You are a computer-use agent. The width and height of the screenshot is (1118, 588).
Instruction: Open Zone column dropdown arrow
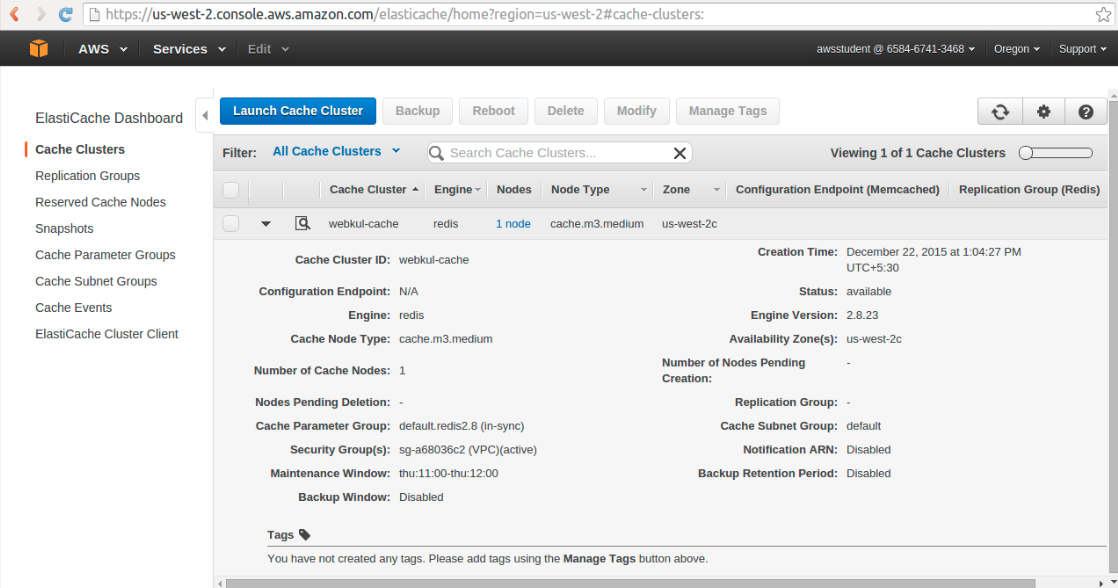(716, 190)
